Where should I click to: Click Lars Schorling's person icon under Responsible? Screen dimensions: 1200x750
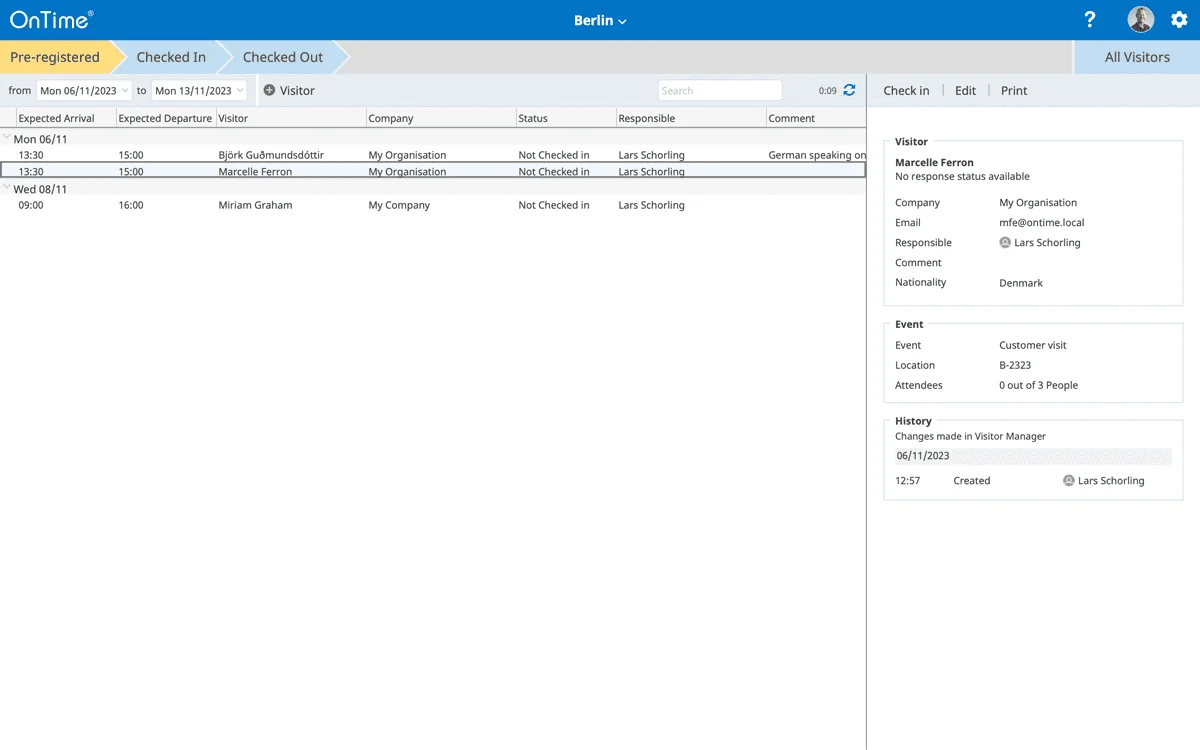[x=1005, y=243]
